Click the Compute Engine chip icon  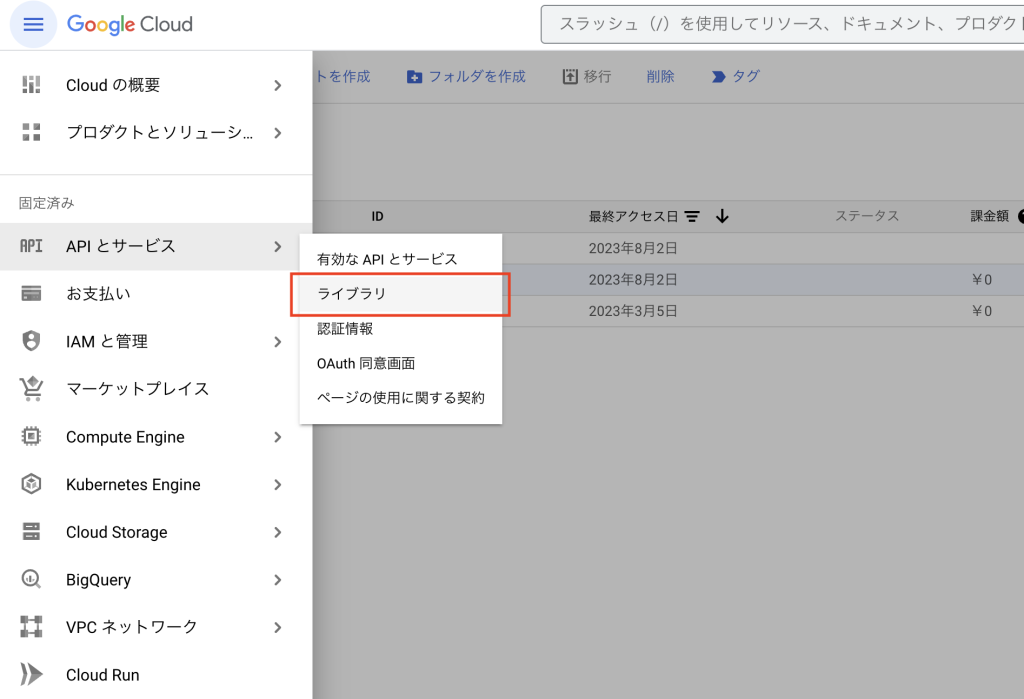click(x=31, y=436)
